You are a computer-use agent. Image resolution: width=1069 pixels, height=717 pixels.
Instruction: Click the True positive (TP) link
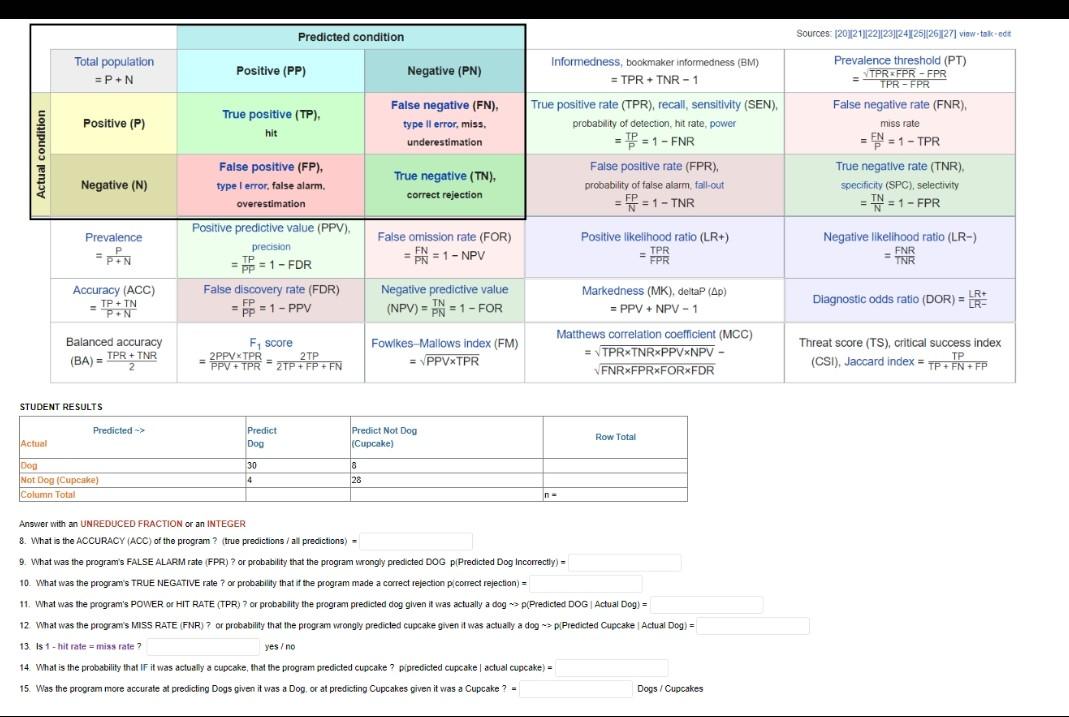click(271, 115)
